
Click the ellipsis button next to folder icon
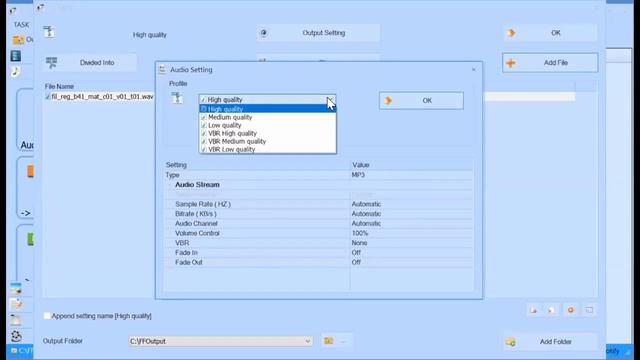pos(343,341)
